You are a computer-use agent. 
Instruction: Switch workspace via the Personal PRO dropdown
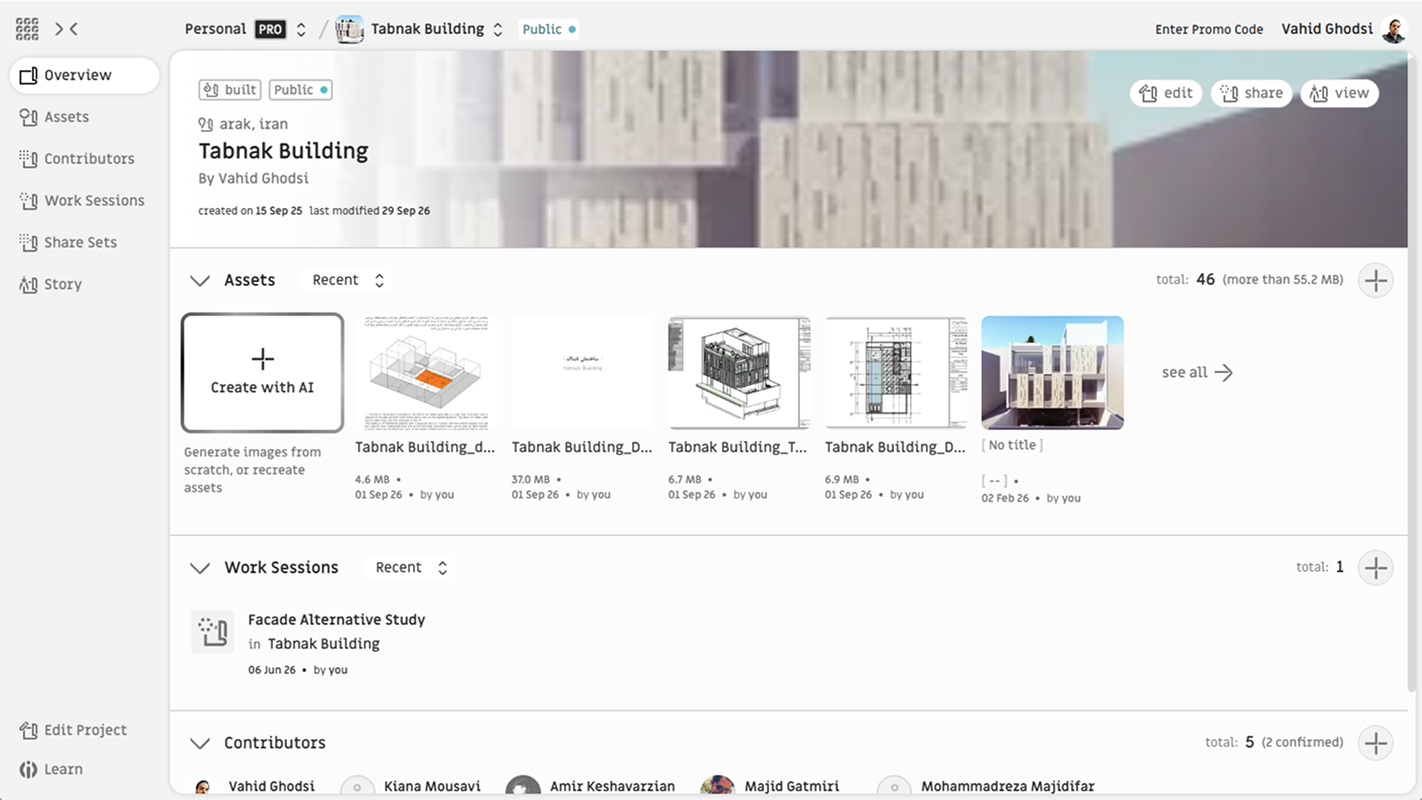point(245,29)
